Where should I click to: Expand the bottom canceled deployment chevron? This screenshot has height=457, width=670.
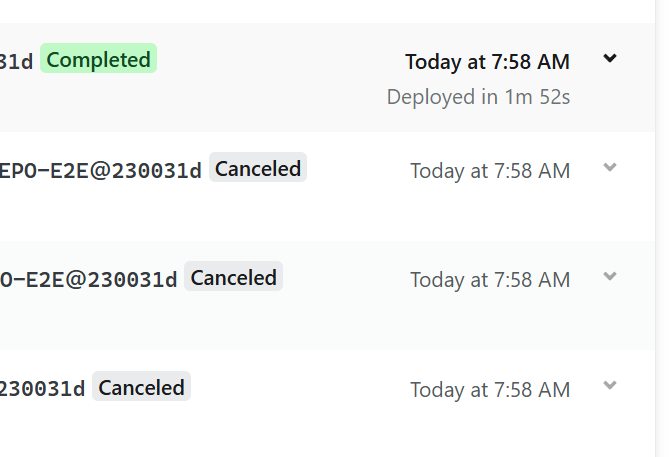click(x=610, y=385)
